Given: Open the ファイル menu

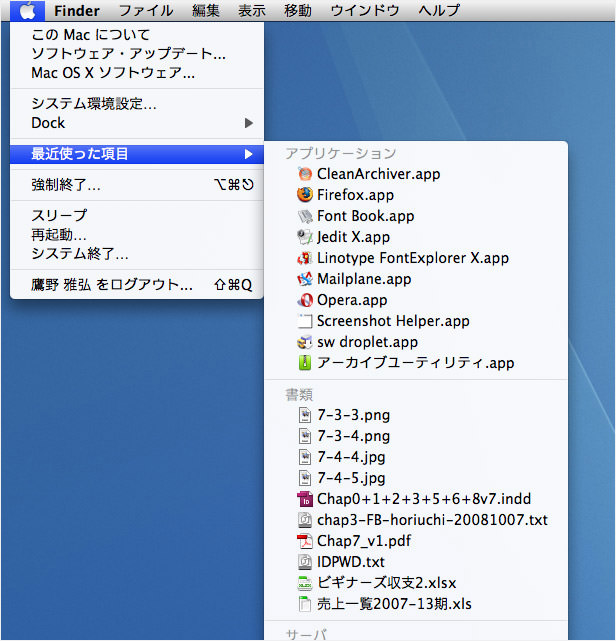Looking at the screenshot, I should tap(146, 11).
